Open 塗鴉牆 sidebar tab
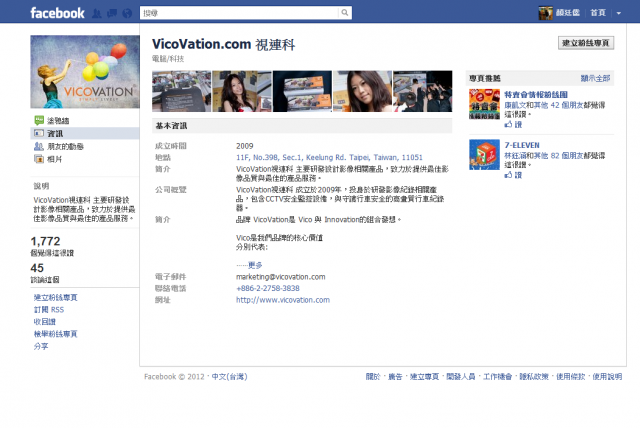 (x=85, y=120)
